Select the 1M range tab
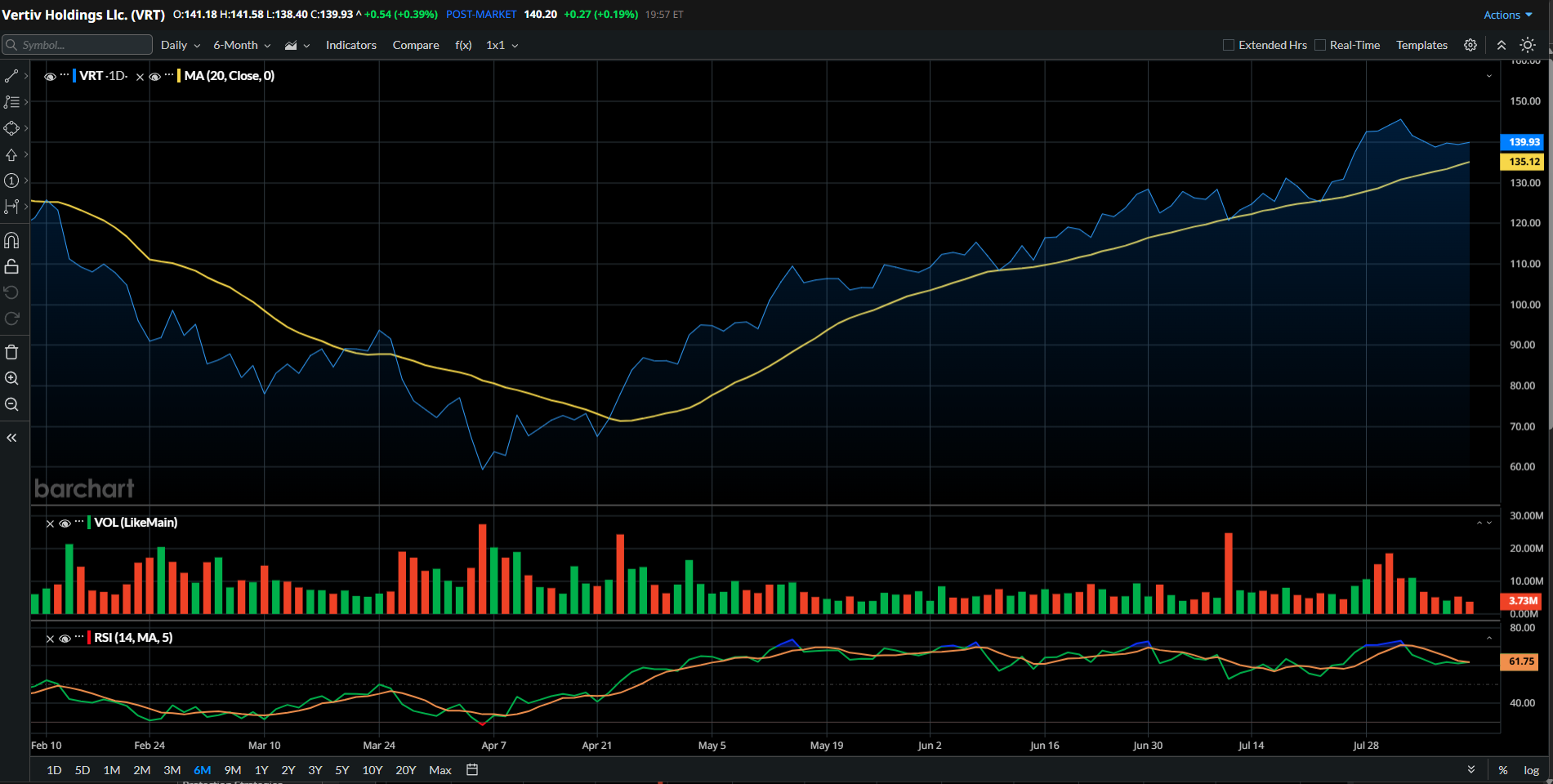 [112, 770]
